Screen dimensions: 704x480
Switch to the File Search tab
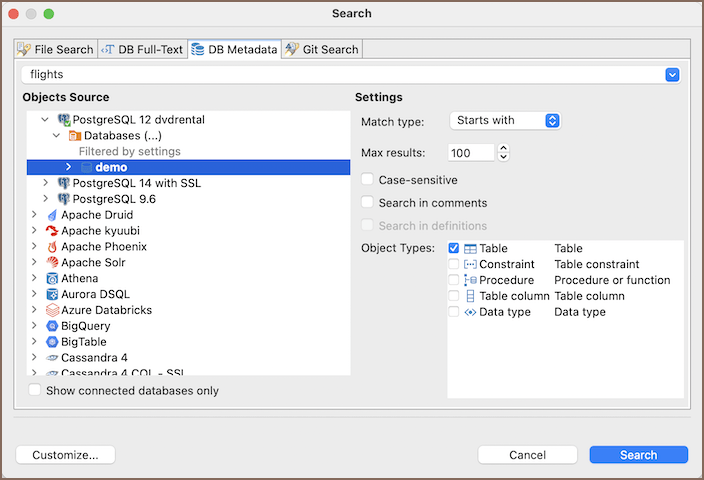click(x=56, y=49)
